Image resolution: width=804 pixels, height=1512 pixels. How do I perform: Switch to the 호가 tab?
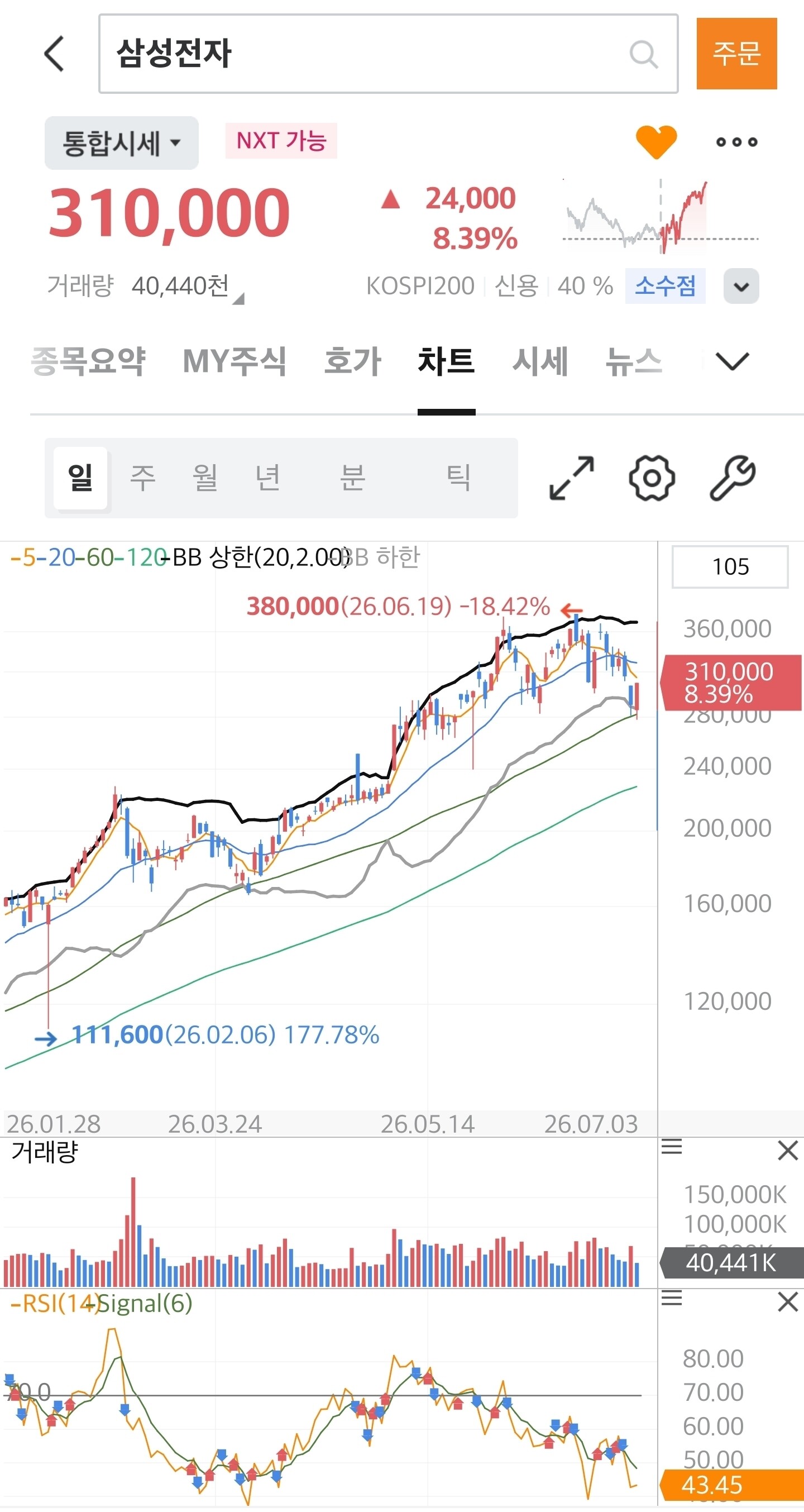point(353,361)
